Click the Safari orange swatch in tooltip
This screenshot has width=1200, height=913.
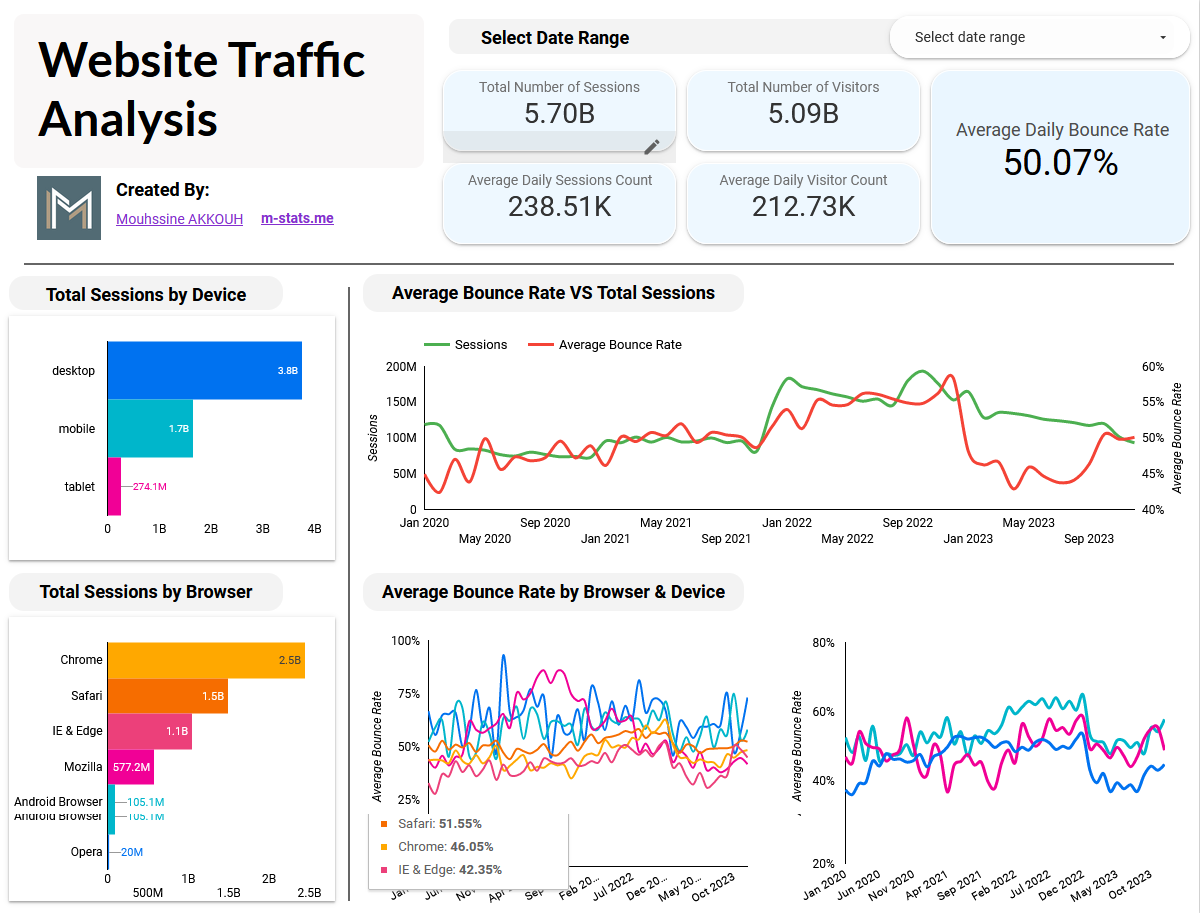tap(384, 824)
